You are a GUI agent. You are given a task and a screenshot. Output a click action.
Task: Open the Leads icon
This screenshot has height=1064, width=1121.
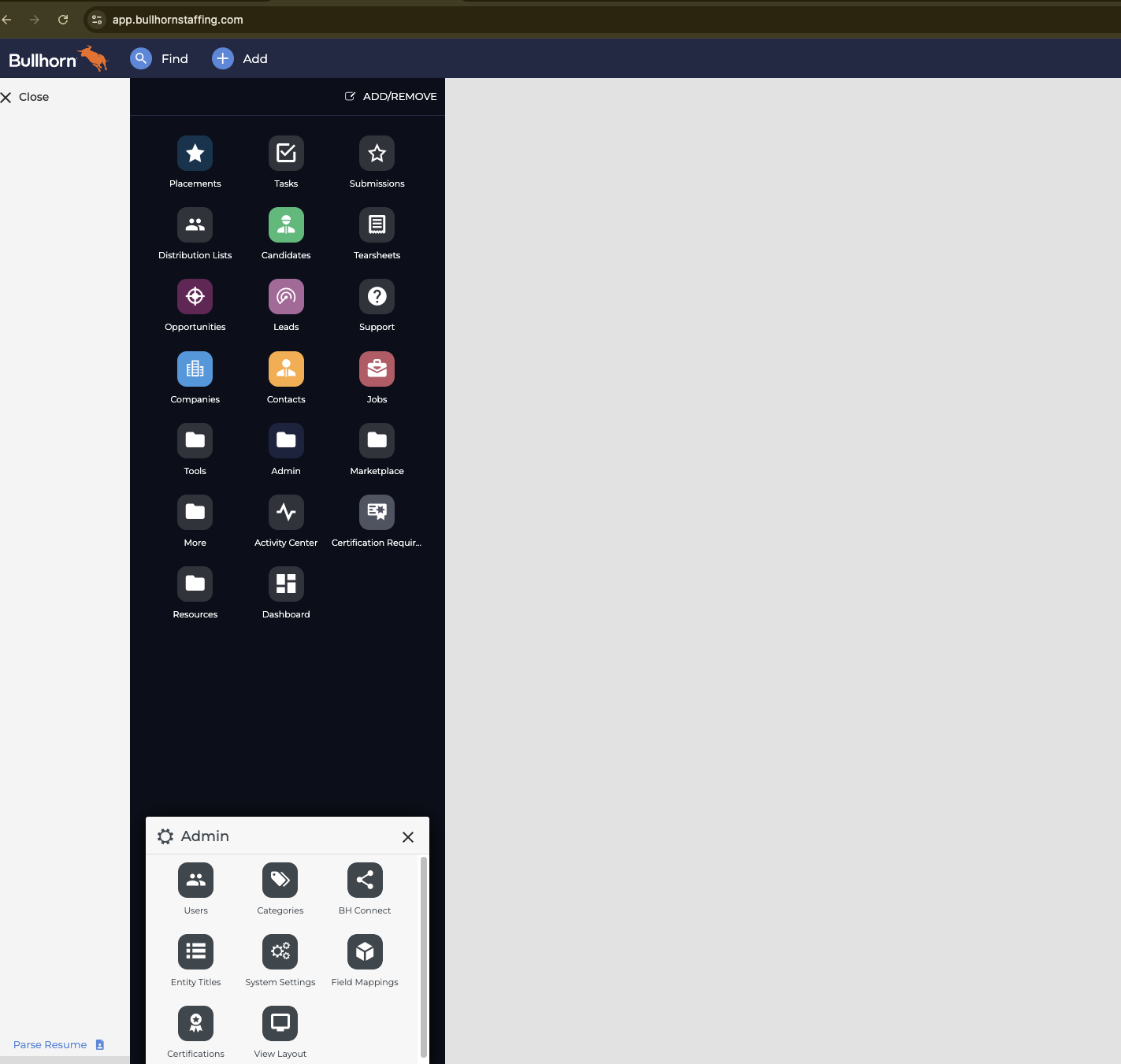click(286, 297)
